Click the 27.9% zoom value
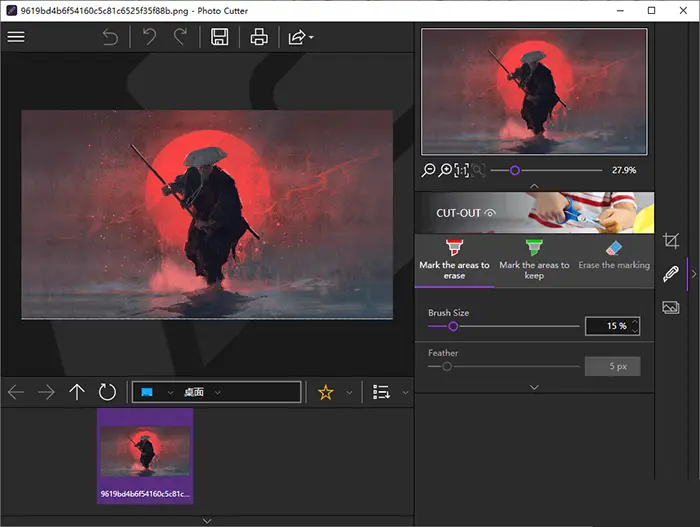Viewport: 700px width, 527px height. [624, 170]
